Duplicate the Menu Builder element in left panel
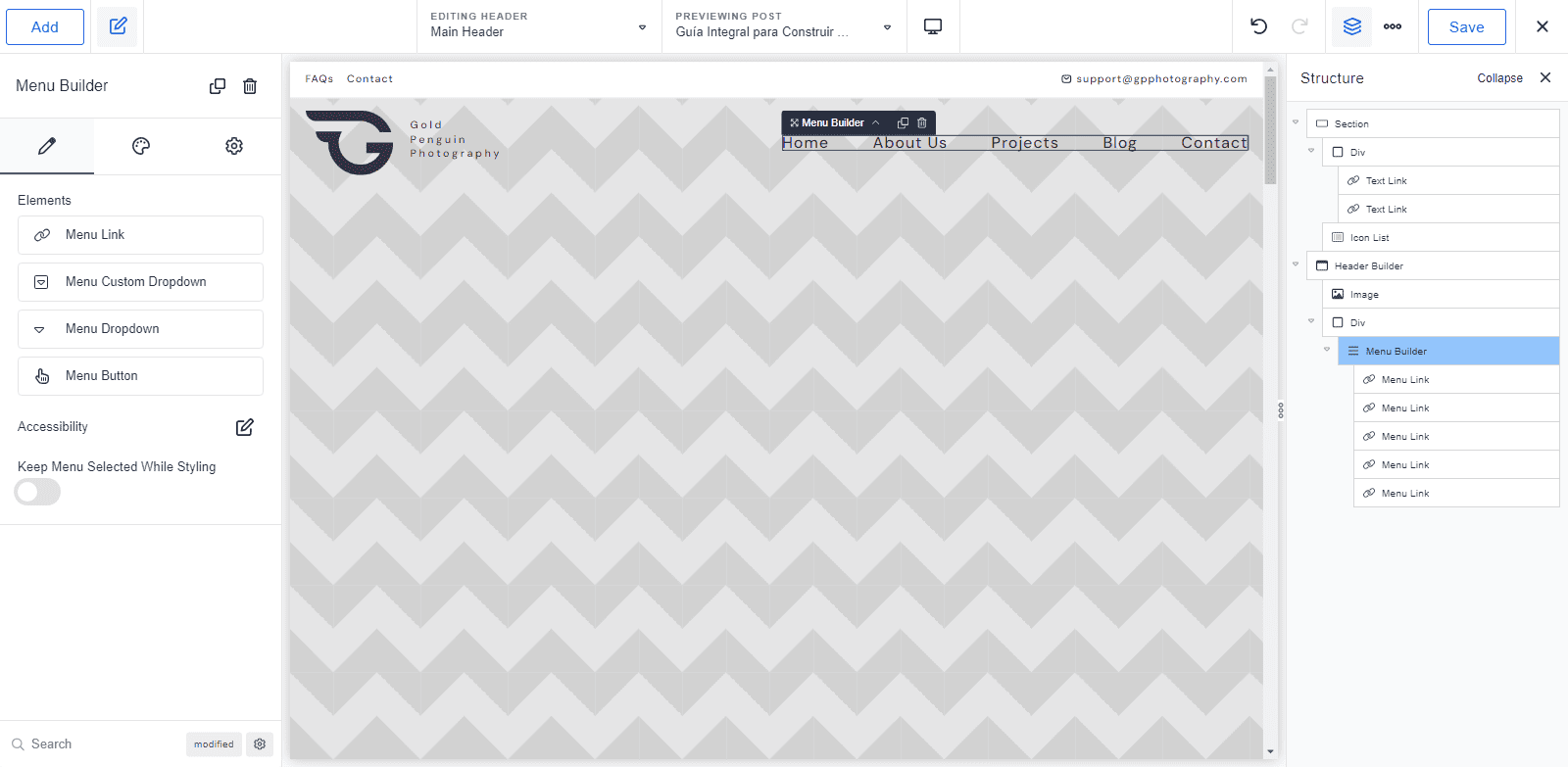 [218, 86]
